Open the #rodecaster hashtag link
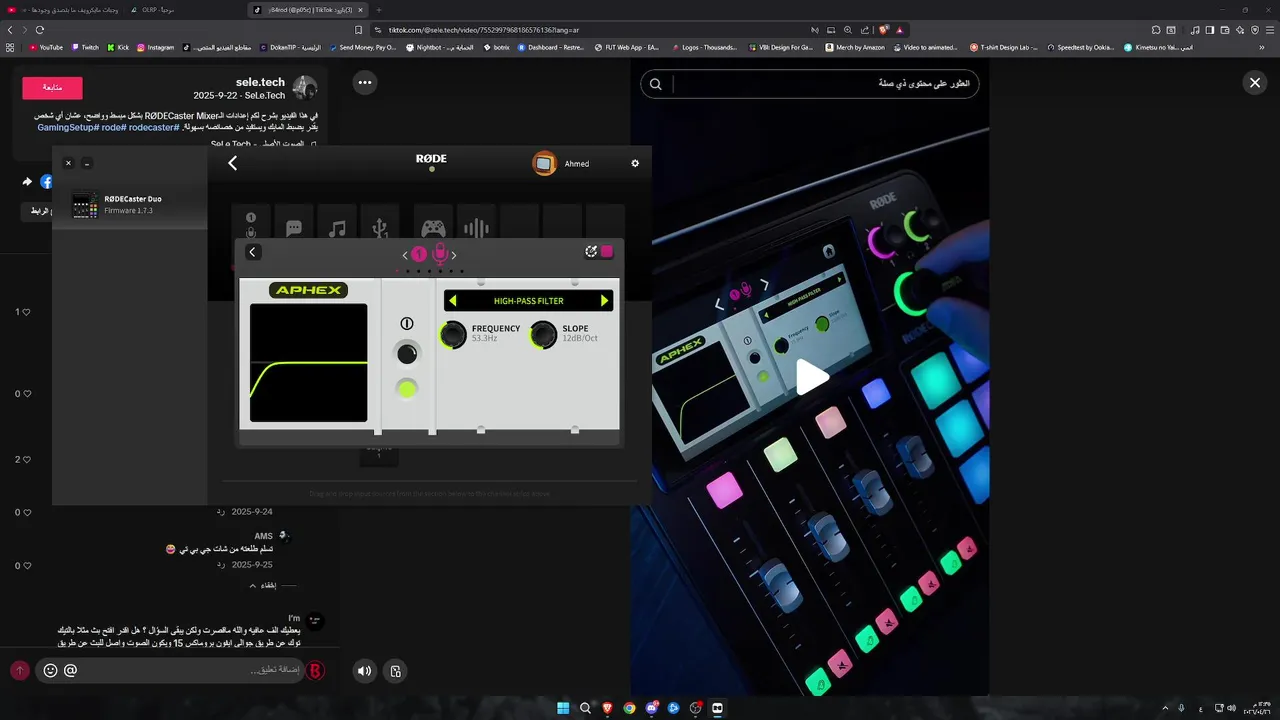This screenshot has width=1280, height=720. pyautogui.click(x=154, y=127)
